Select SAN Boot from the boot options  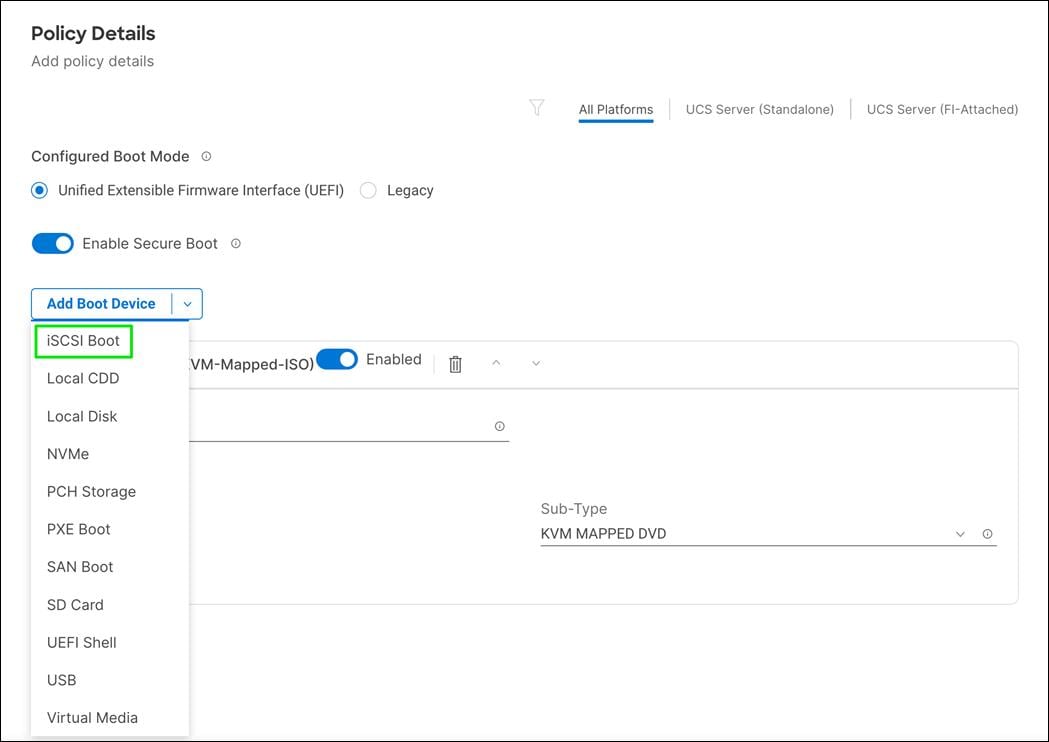(80, 566)
